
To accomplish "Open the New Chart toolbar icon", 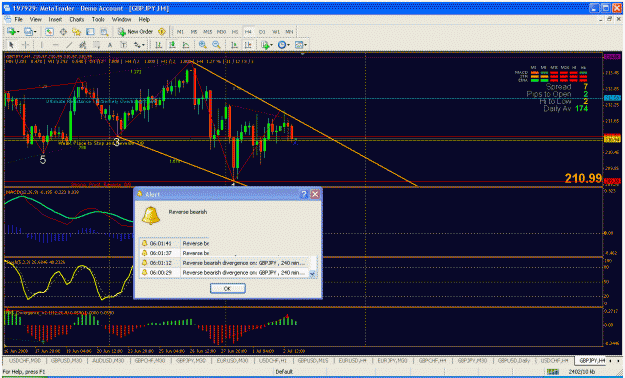I will coord(11,32).
